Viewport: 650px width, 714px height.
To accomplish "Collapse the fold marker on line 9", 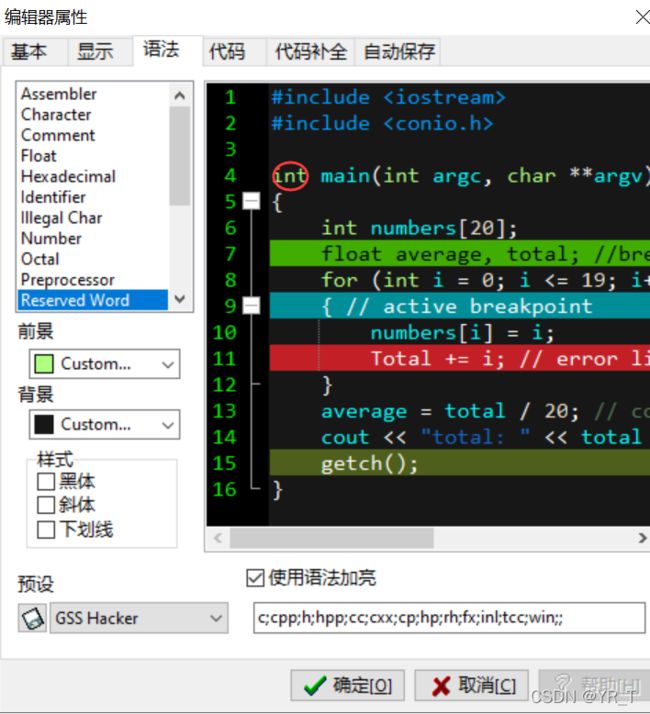I will [x=251, y=306].
